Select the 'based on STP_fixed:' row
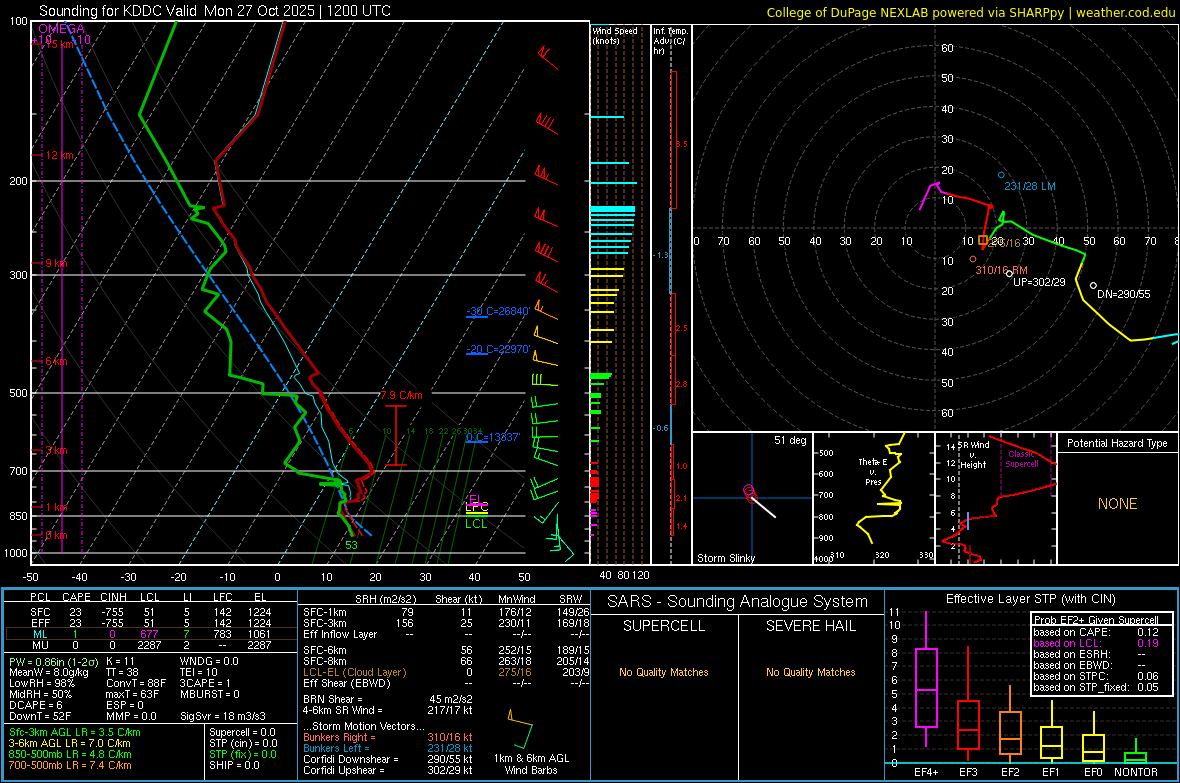This screenshot has height=783, width=1180. (1096, 687)
